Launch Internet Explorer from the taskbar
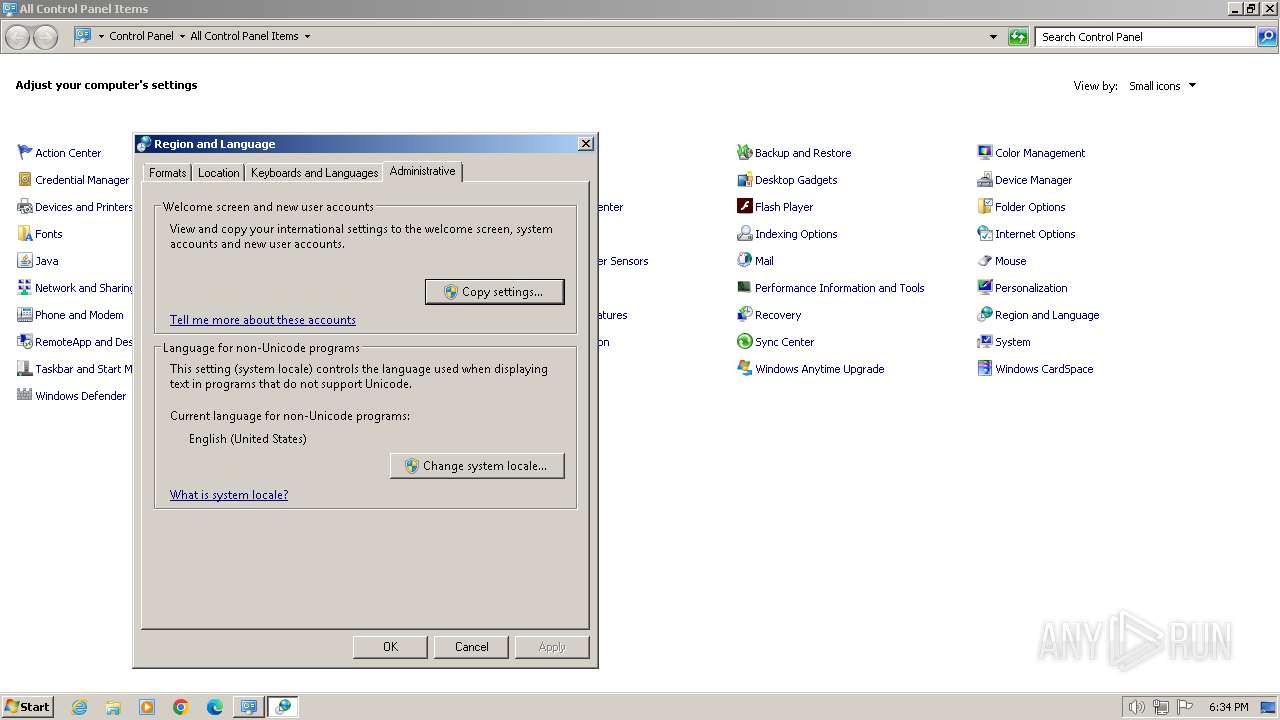Screen dimensions: 1280x720 coord(79,707)
